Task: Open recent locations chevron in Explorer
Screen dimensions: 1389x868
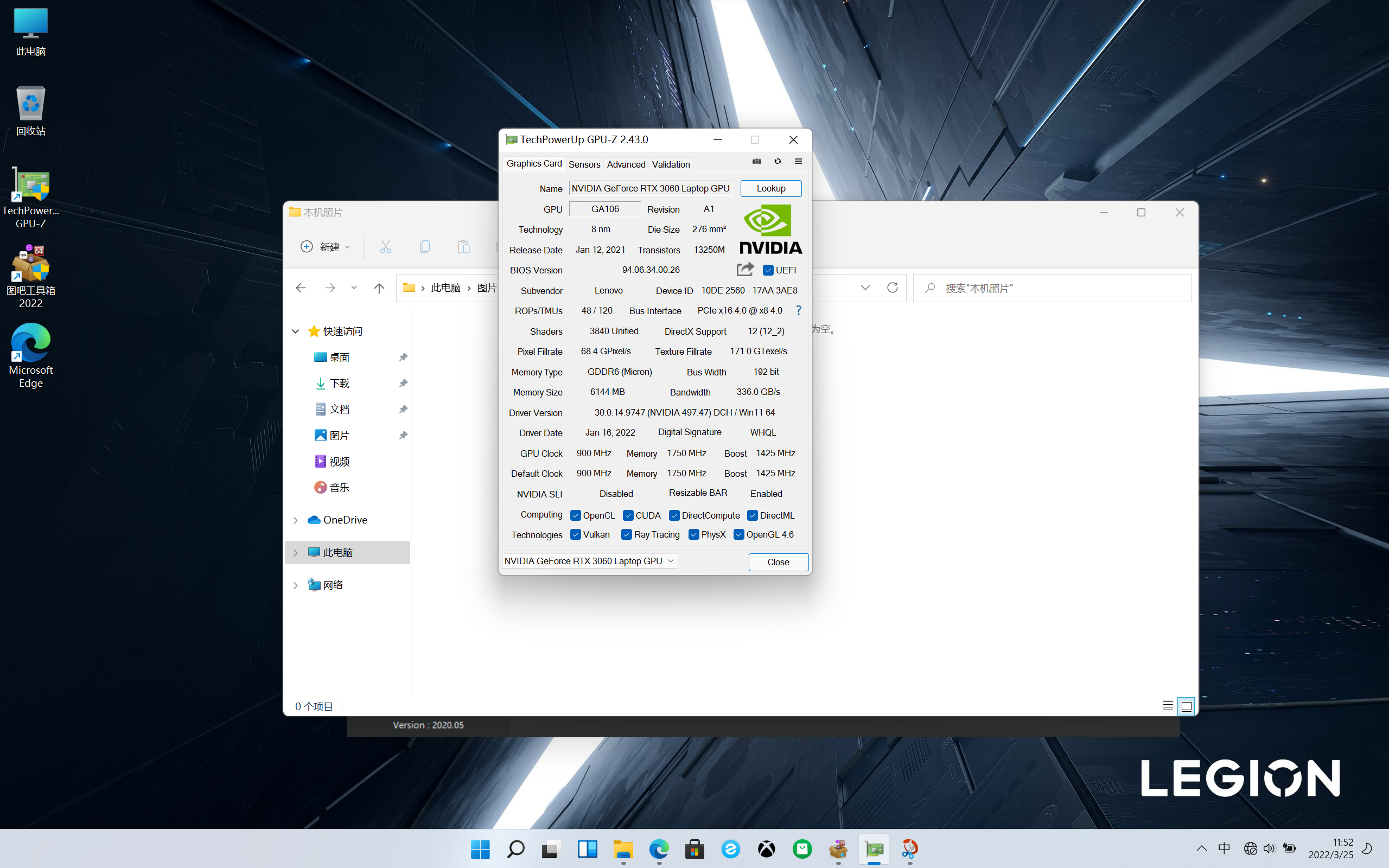Action: click(x=354, y=288)
